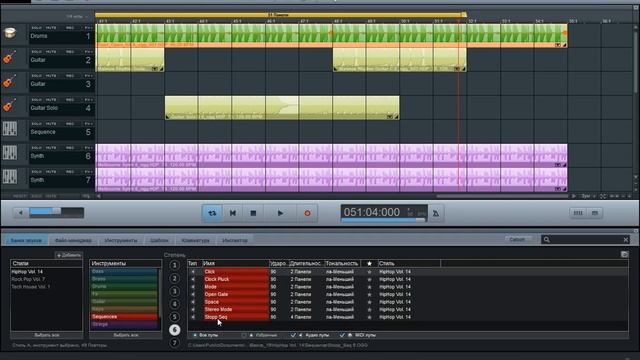This screenshot has width=640, height=360.
Task: Click the rightmost view button in transport bar
Action: click(x=595, y=213)
